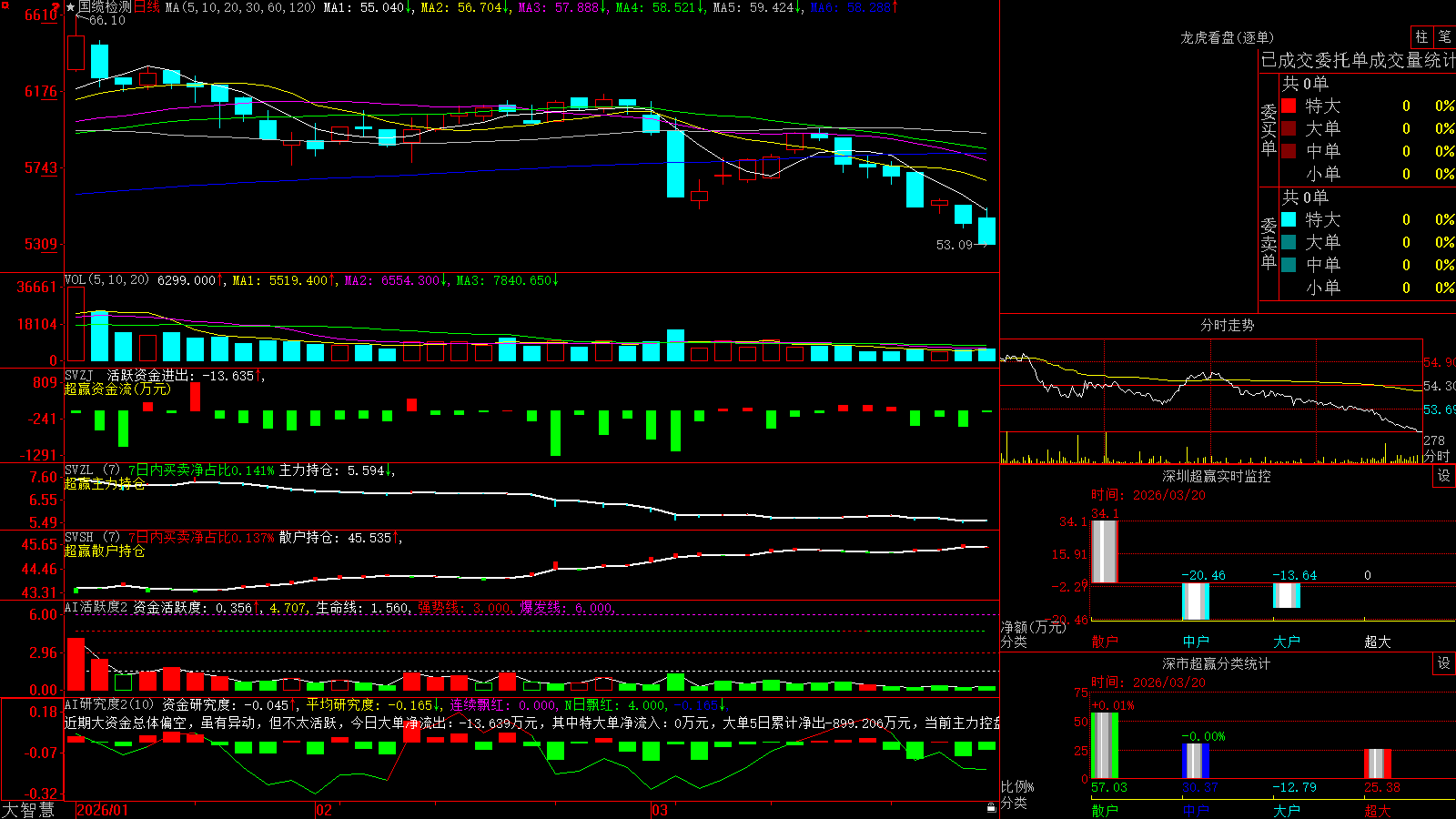Switch 龙虎看盘 panel to 柱 view
1456x819 pixels.
tap(1421, 37)
